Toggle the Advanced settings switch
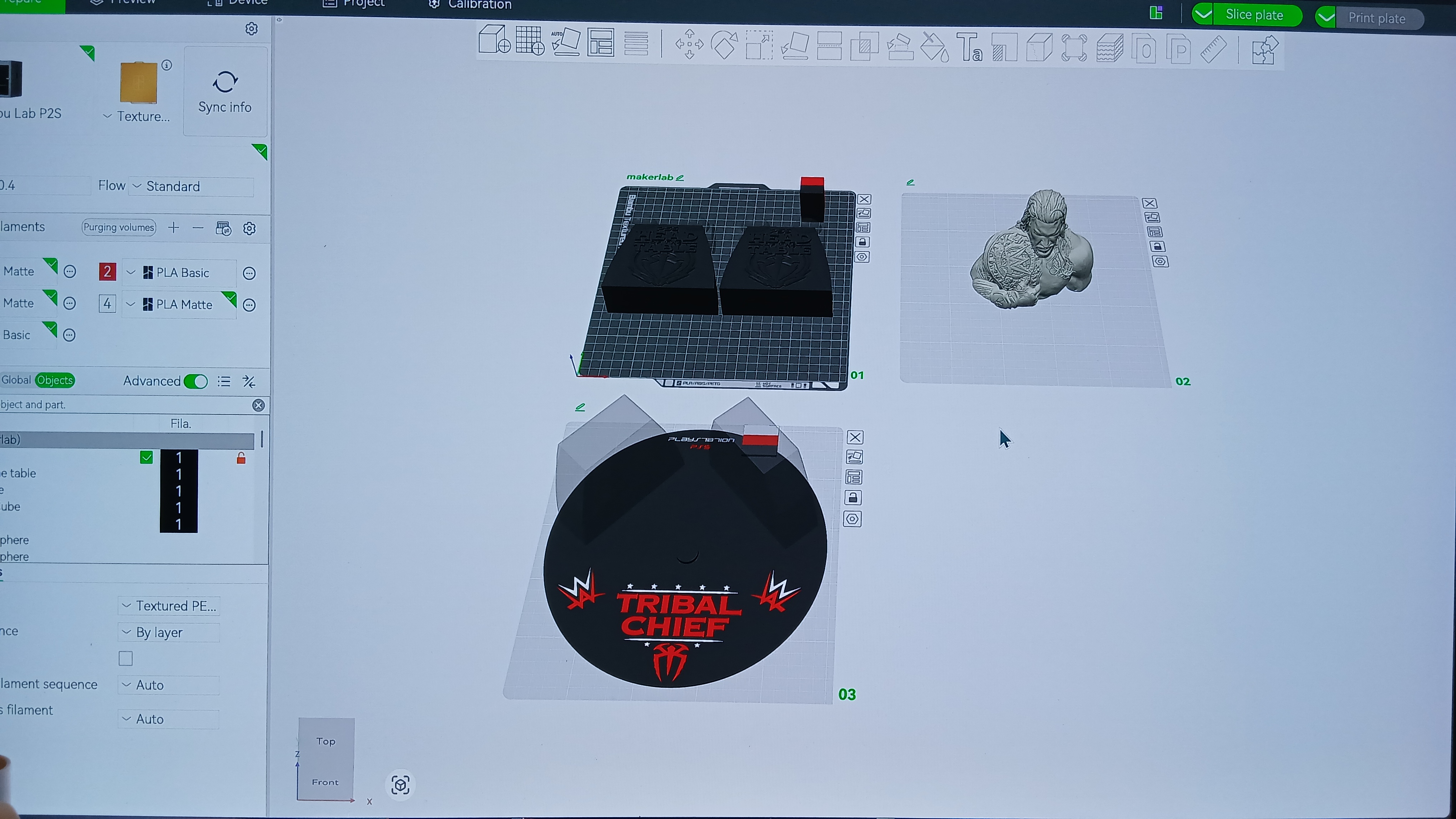Image resolution: width=1456 pixels, height=819 pixels. pyautogui.click(x=196, y=381)
